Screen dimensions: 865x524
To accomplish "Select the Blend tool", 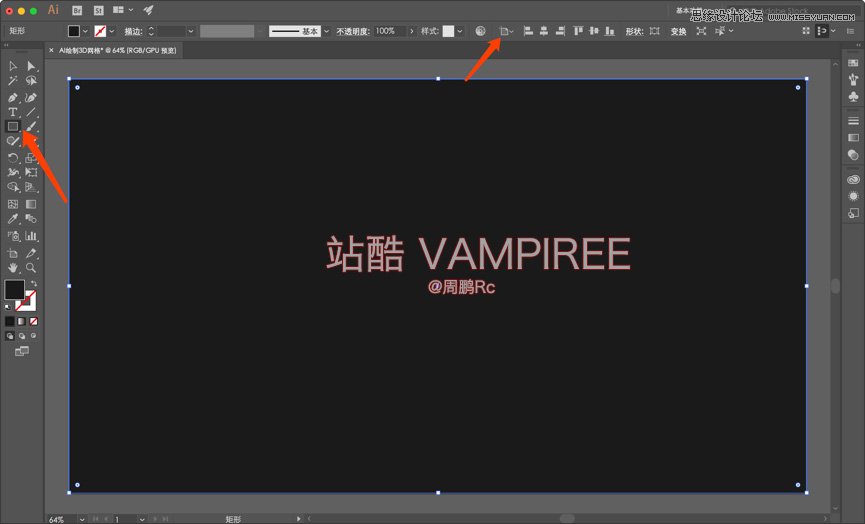I will click(31, 219).
